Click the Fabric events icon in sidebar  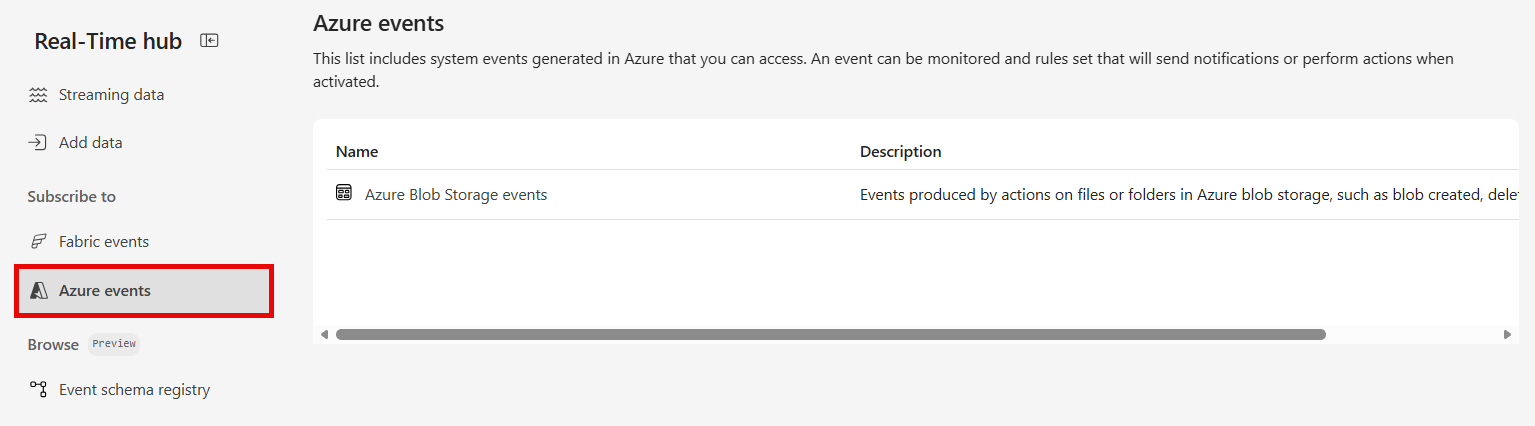pyautogui.click(x=39, y=241)
